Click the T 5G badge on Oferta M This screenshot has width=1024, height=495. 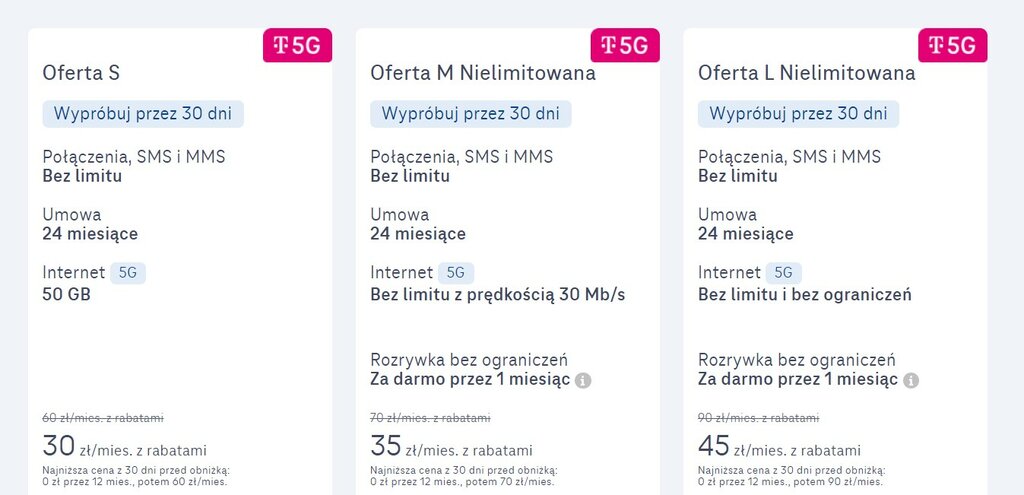[x=625, y=45]
